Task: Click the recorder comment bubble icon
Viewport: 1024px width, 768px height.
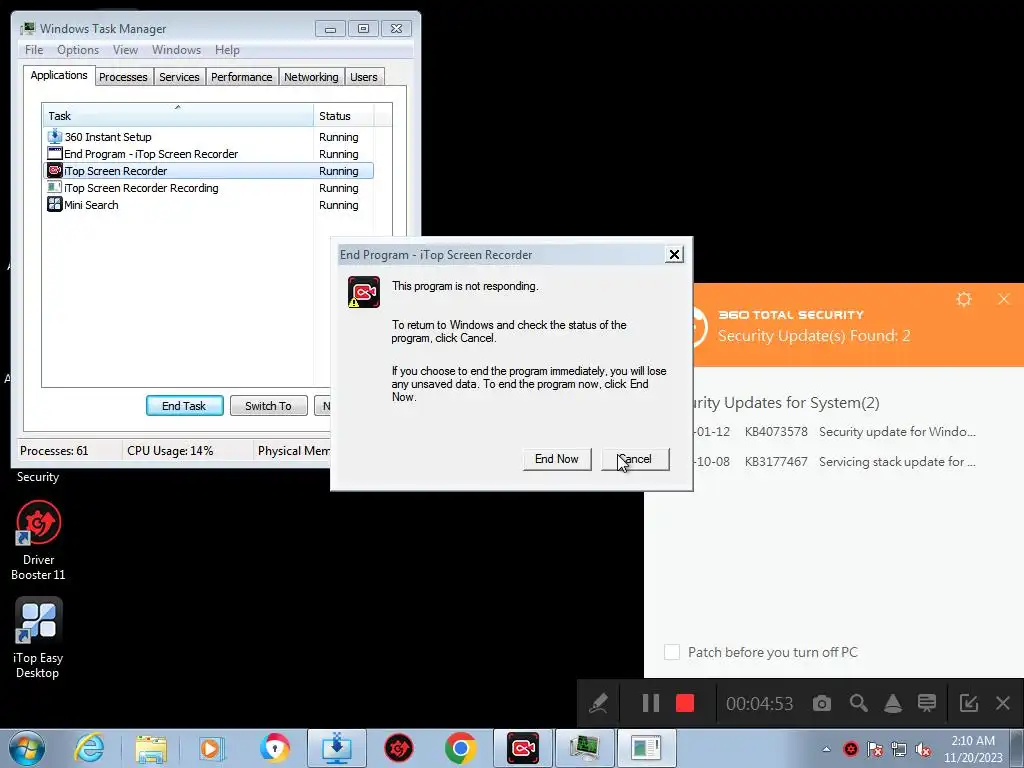Action: point(927,703)
